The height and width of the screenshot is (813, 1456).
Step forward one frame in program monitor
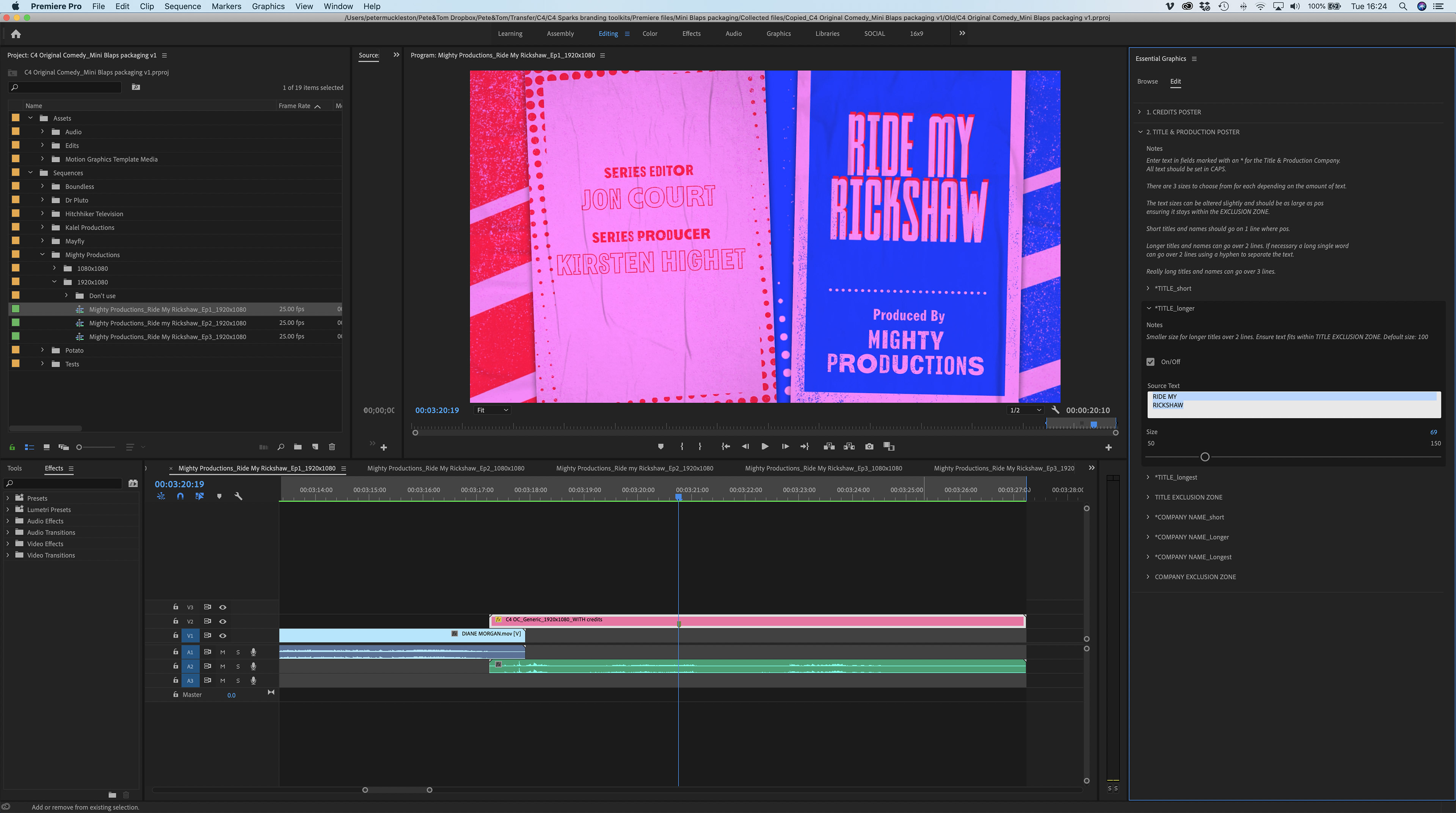[785, 447]
